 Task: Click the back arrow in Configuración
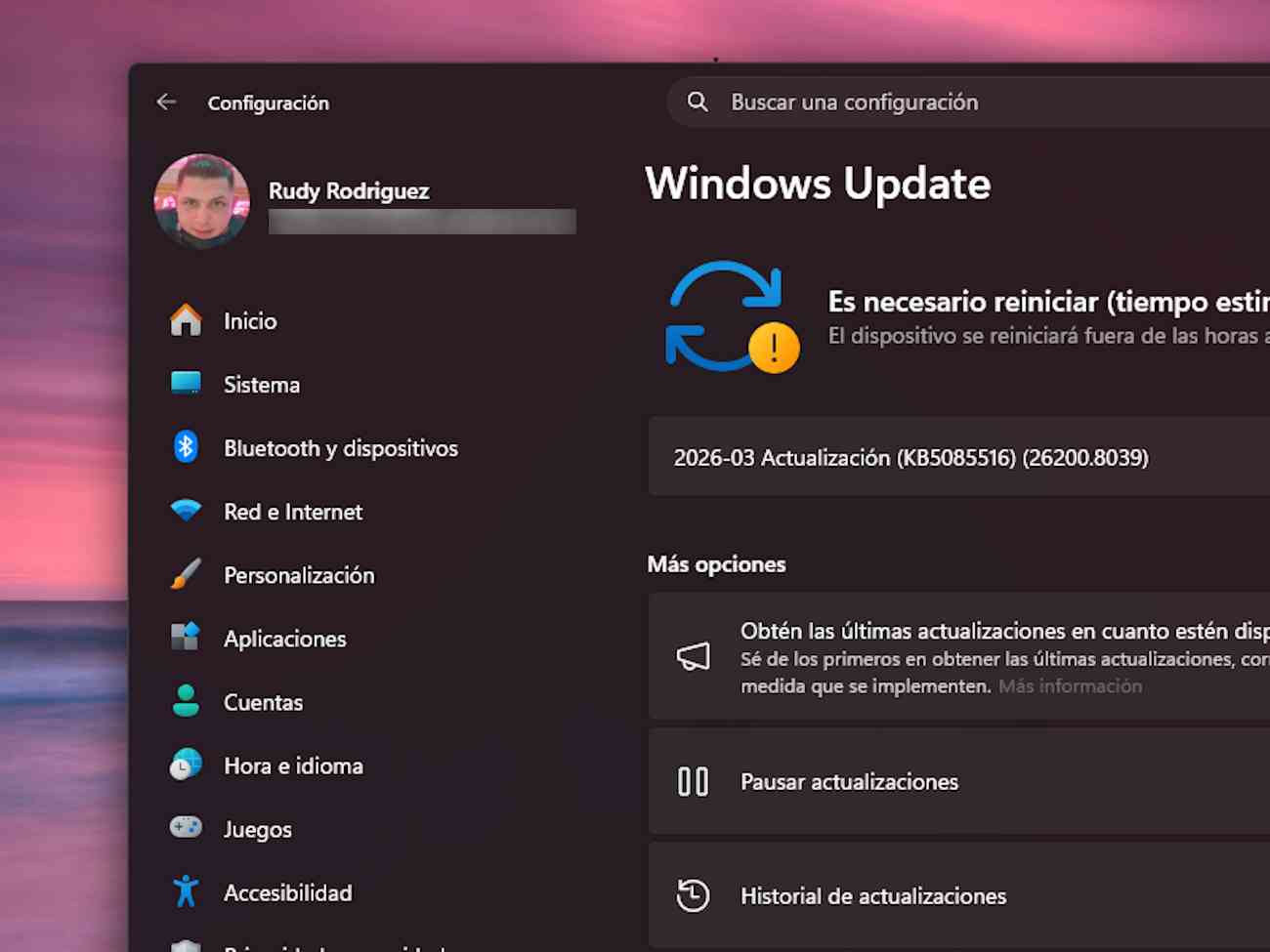tap(166, 103)
